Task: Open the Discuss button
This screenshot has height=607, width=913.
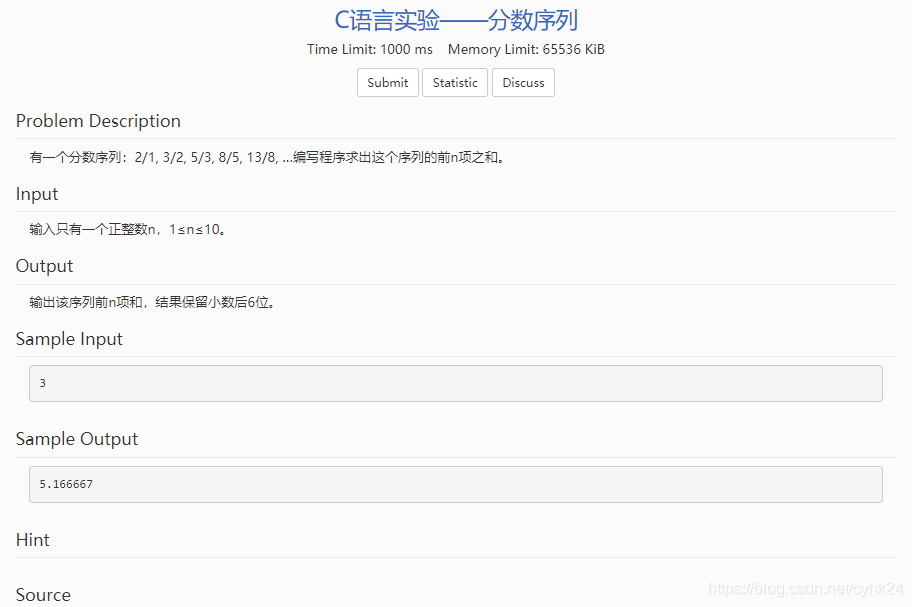Action: pyautogui.click(x=523, y=83)
